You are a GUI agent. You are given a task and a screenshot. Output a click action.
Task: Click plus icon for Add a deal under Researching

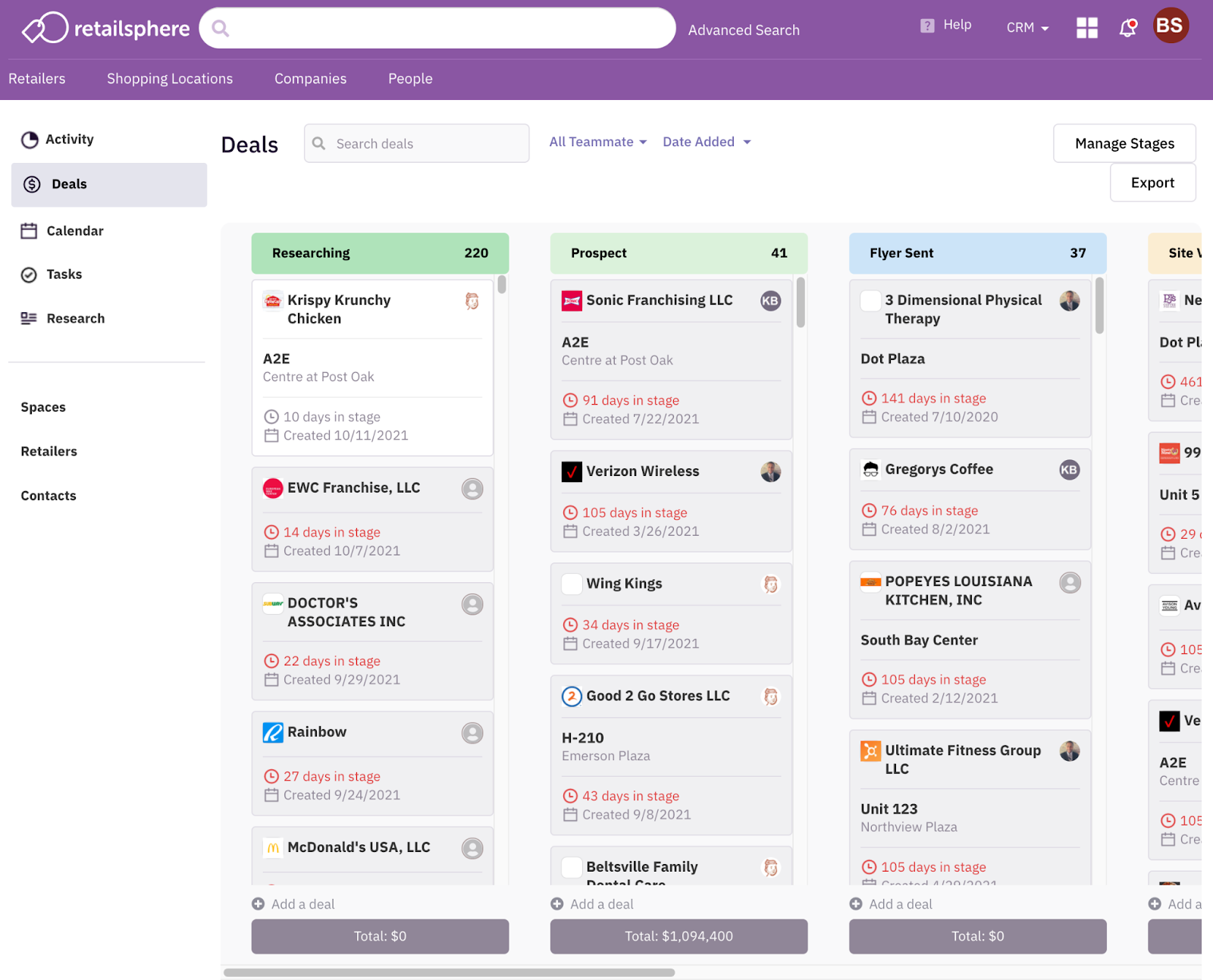259,904
